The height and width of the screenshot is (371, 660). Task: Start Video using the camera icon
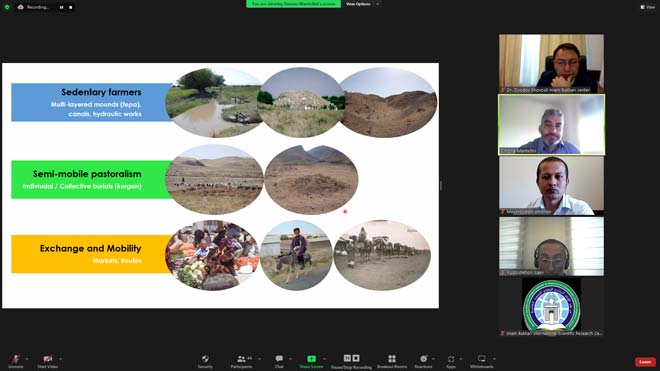tap(48, 361)
